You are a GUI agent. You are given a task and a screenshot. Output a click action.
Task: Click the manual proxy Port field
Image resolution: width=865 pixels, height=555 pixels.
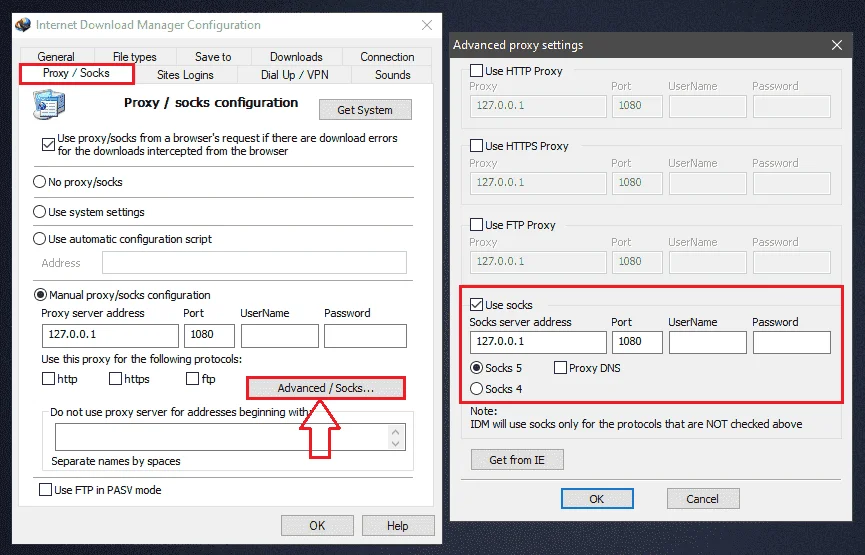click(x=209, y=335)
